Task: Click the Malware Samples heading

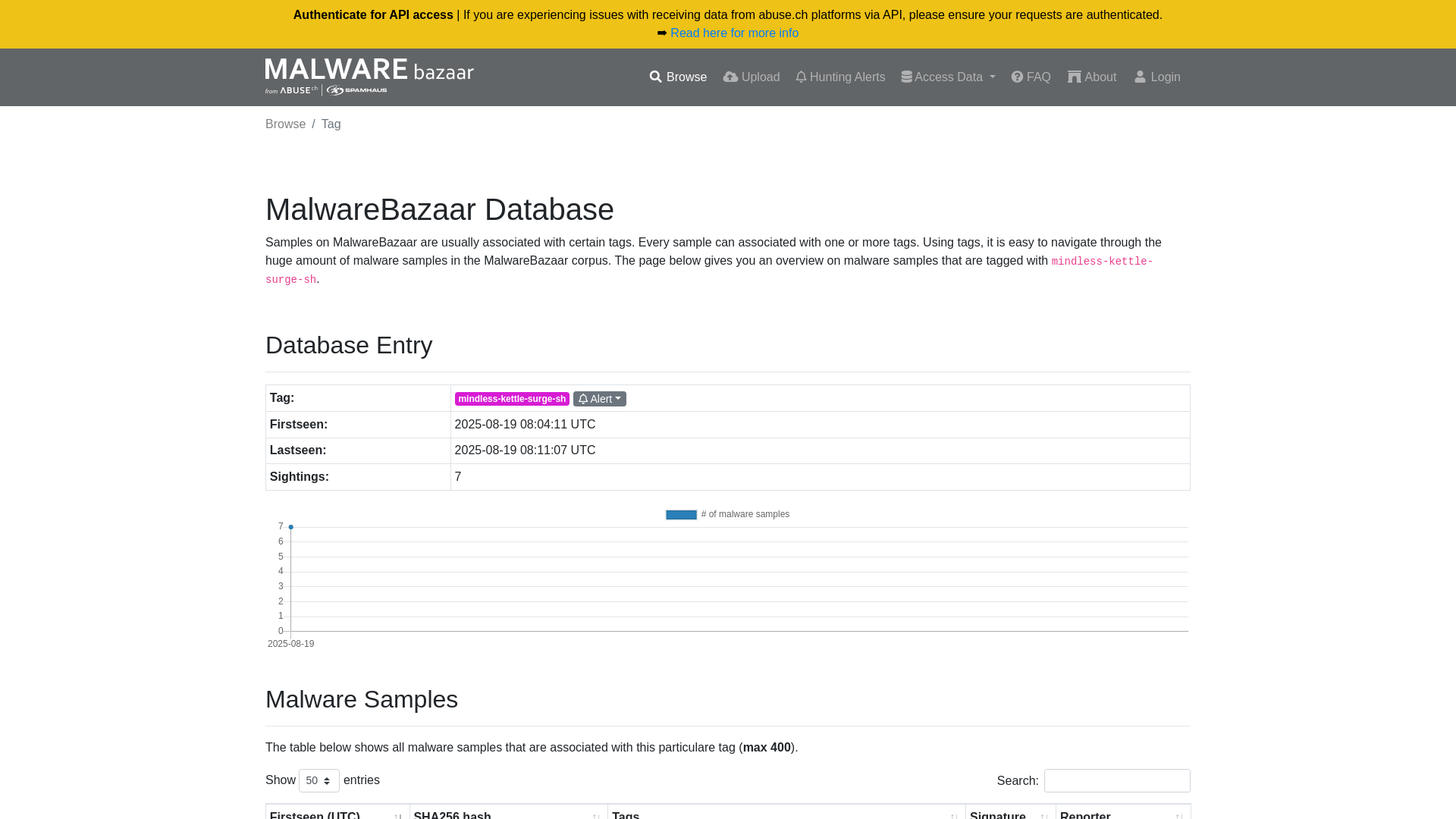Action: (362, 699)
